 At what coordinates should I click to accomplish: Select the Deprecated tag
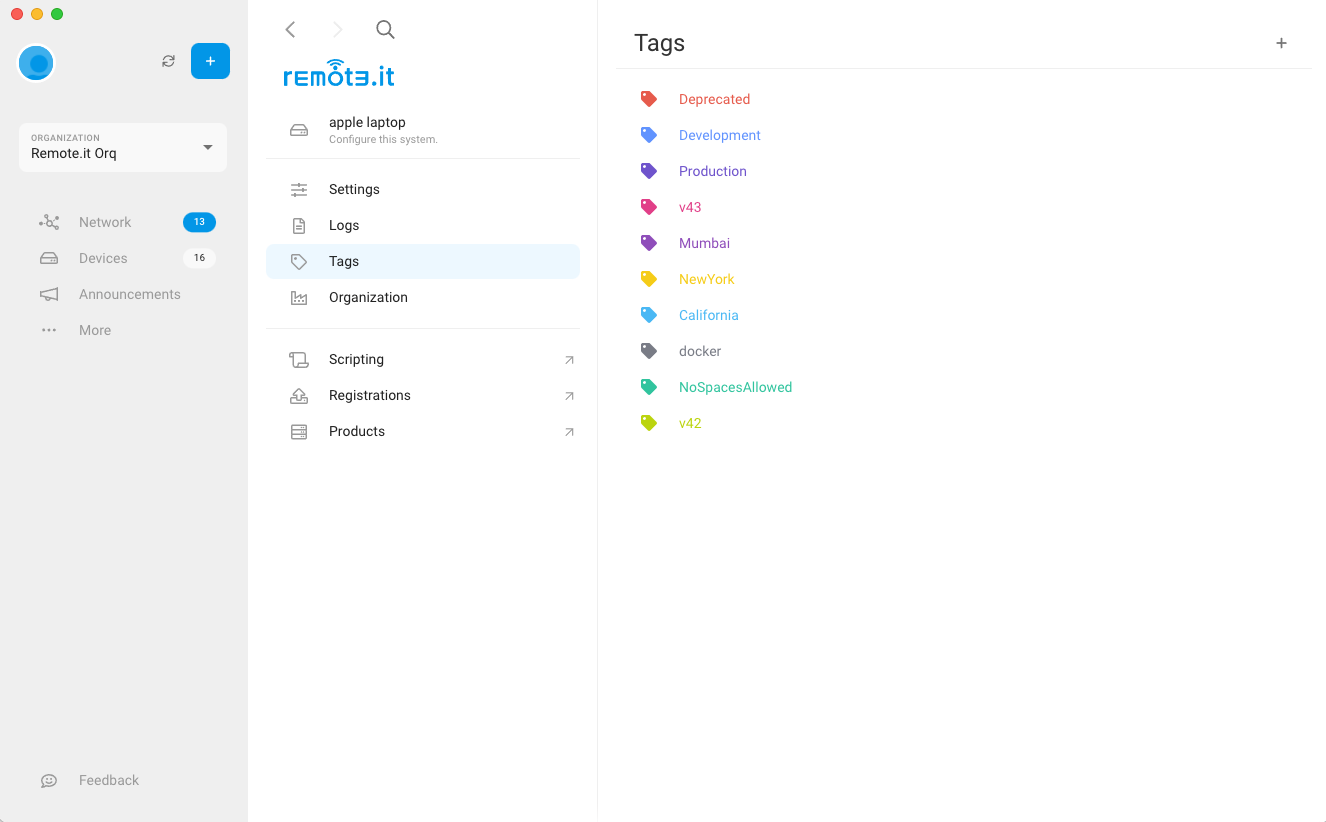point(714,99)
